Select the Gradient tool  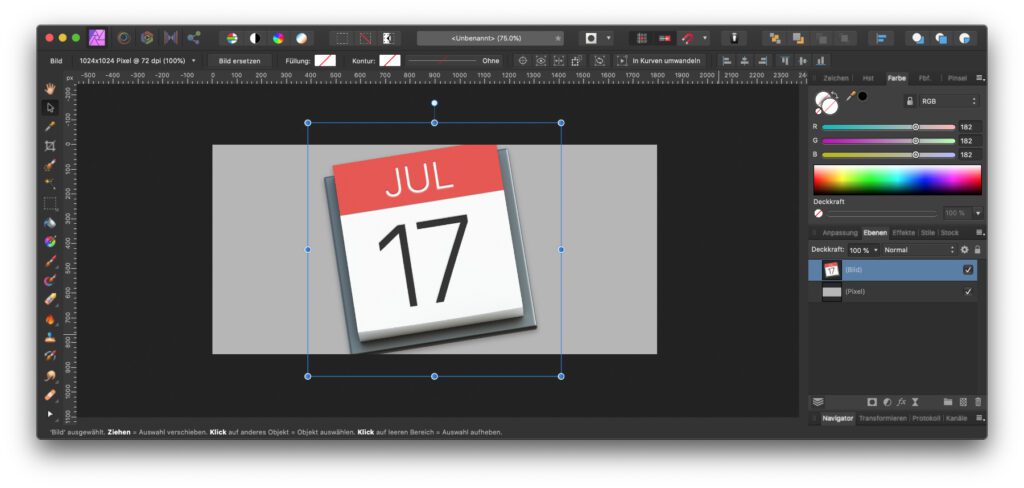coord(50,242)
